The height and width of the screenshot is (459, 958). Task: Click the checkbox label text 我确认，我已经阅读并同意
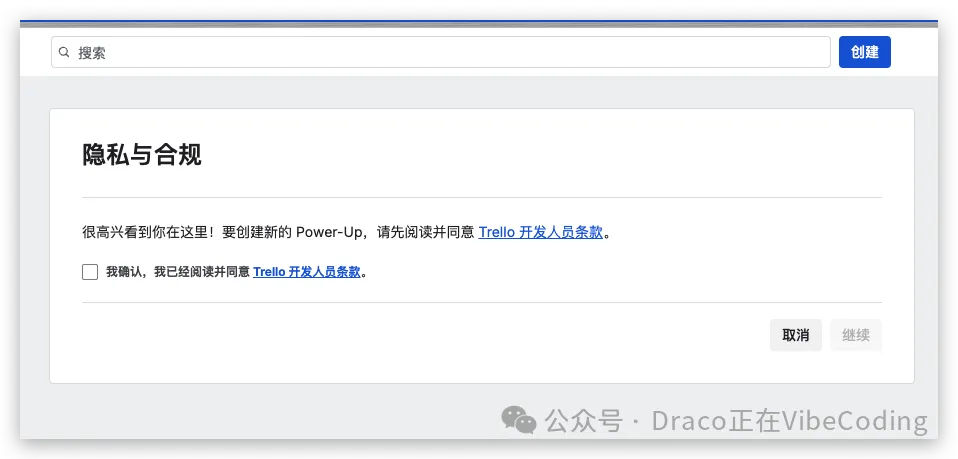pyautogui.click(x=178, y=272)
